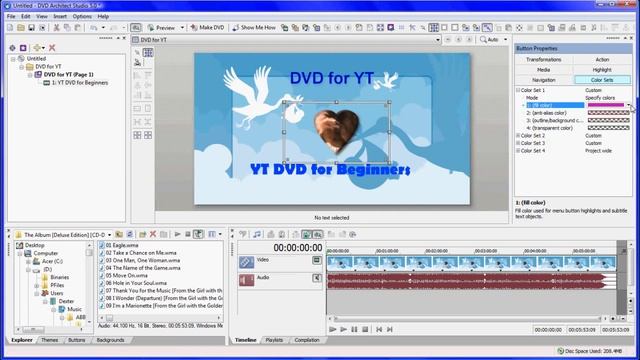640x360 pixels.
Task: Switch to the Themes tab
Action: (49, 340)
